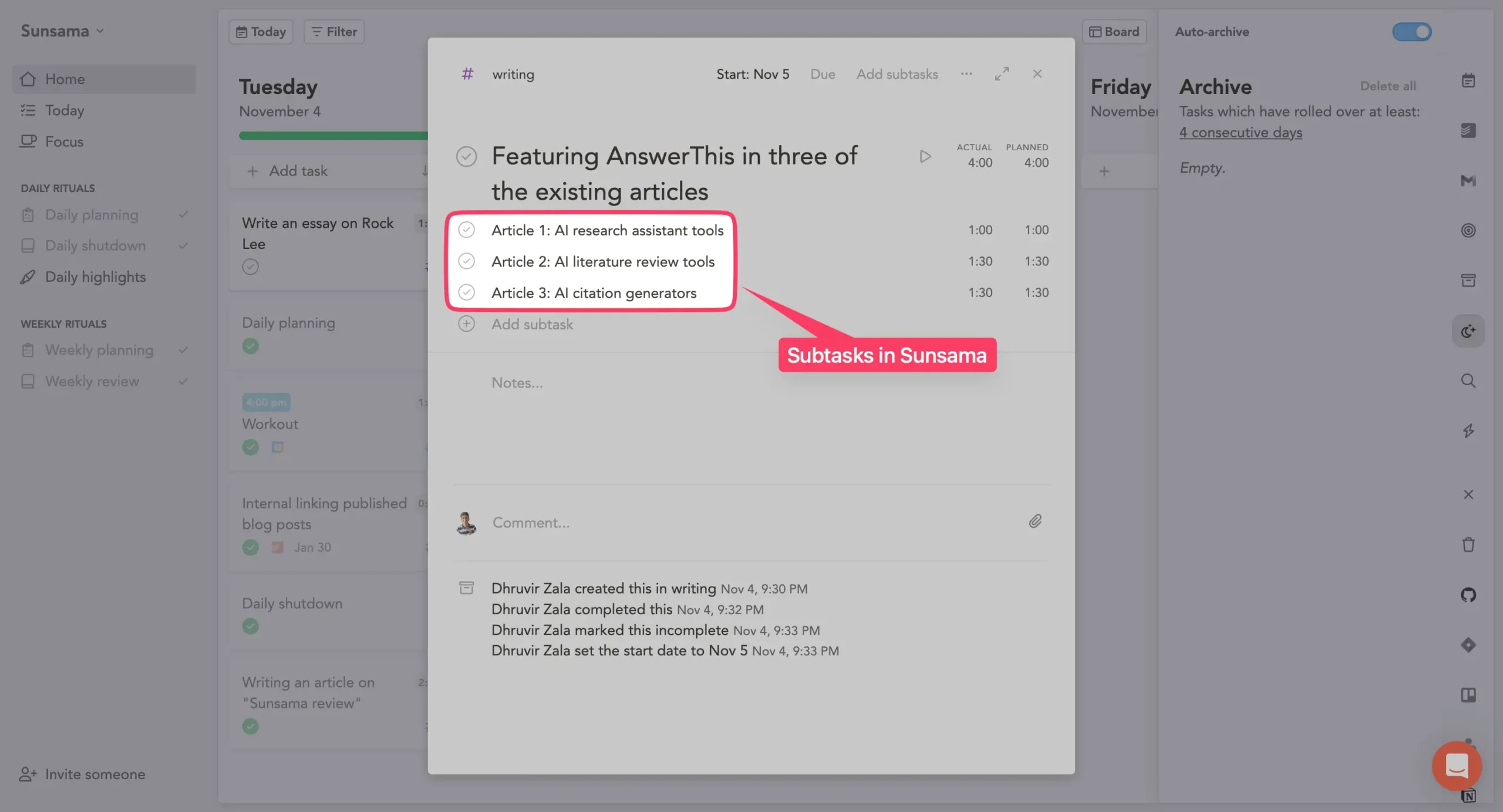Open the calendar panel icon
1503x812 pixels.
(1468, 80)
